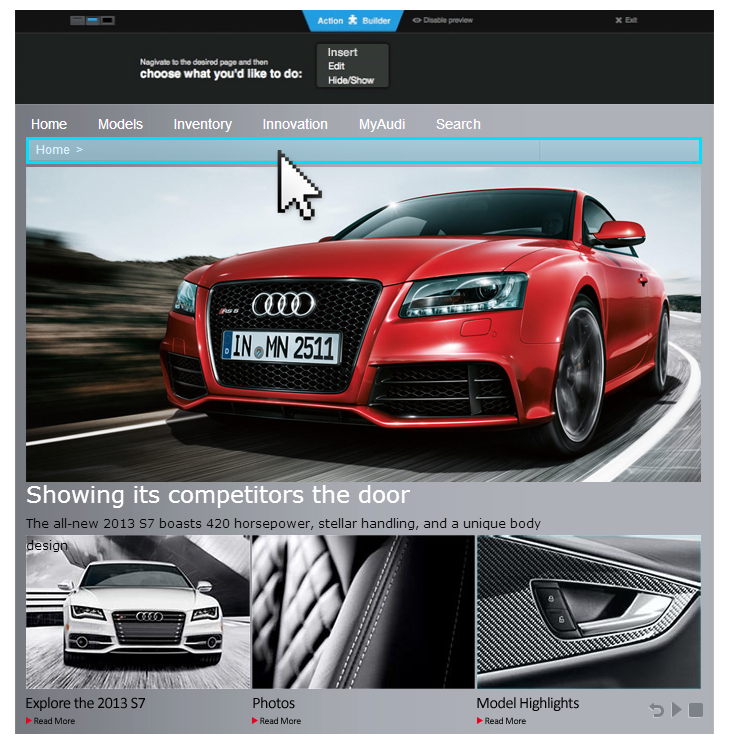Click Read More under Model Highlights

(501, 721)
